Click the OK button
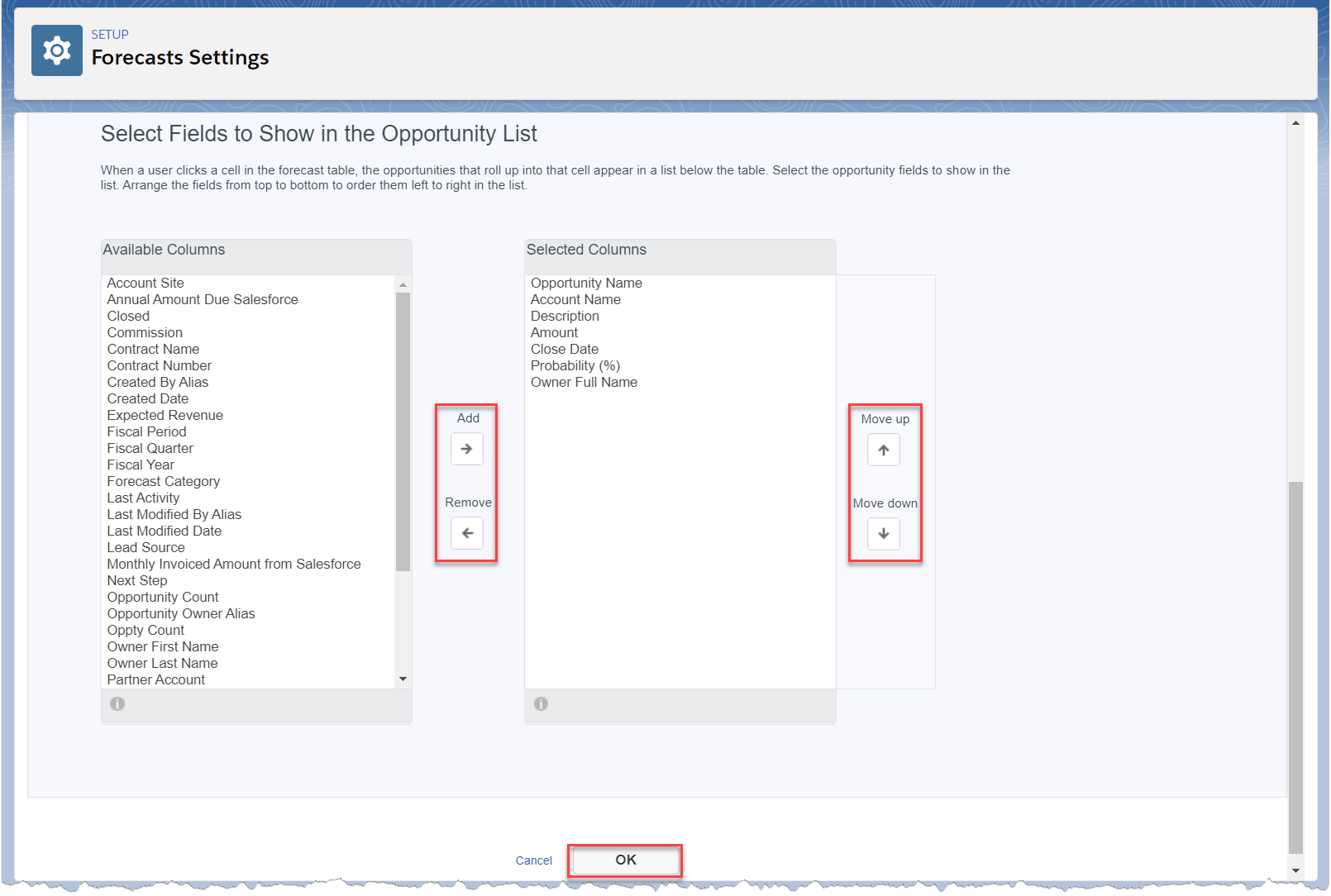Viewport: 1331px width, 896px height. coord(625,860)
